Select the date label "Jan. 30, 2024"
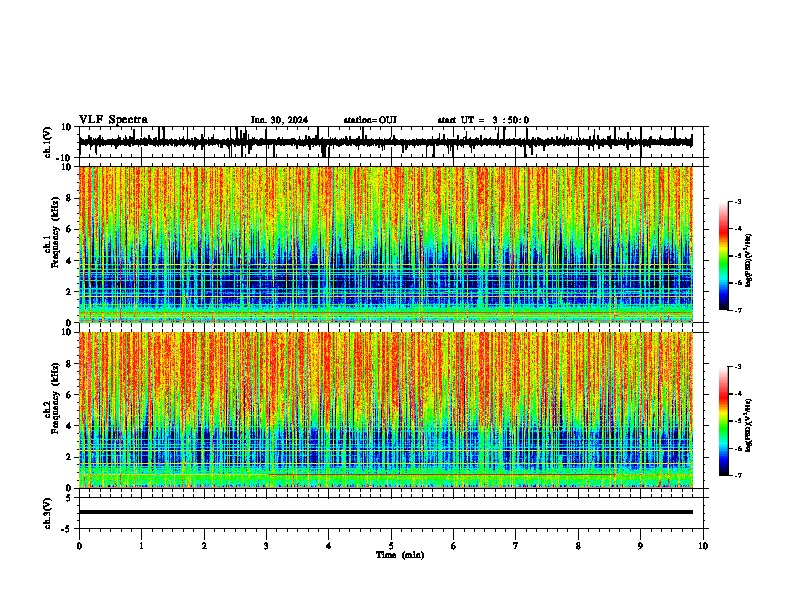792x612 pixels. pyautogui.click(x=279, y=120)
